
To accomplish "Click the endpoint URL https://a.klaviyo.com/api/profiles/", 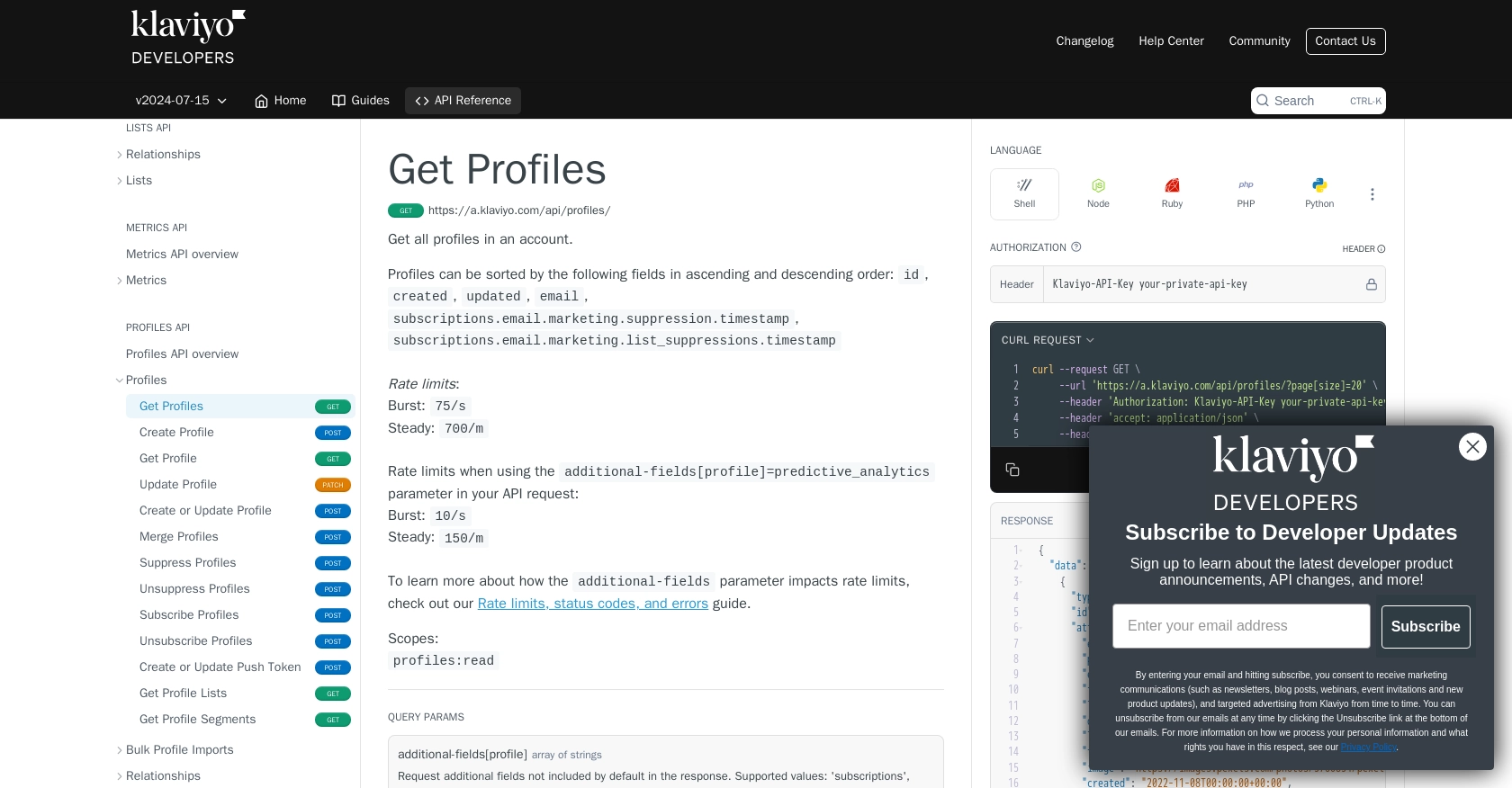I will (x=519, y=210).
